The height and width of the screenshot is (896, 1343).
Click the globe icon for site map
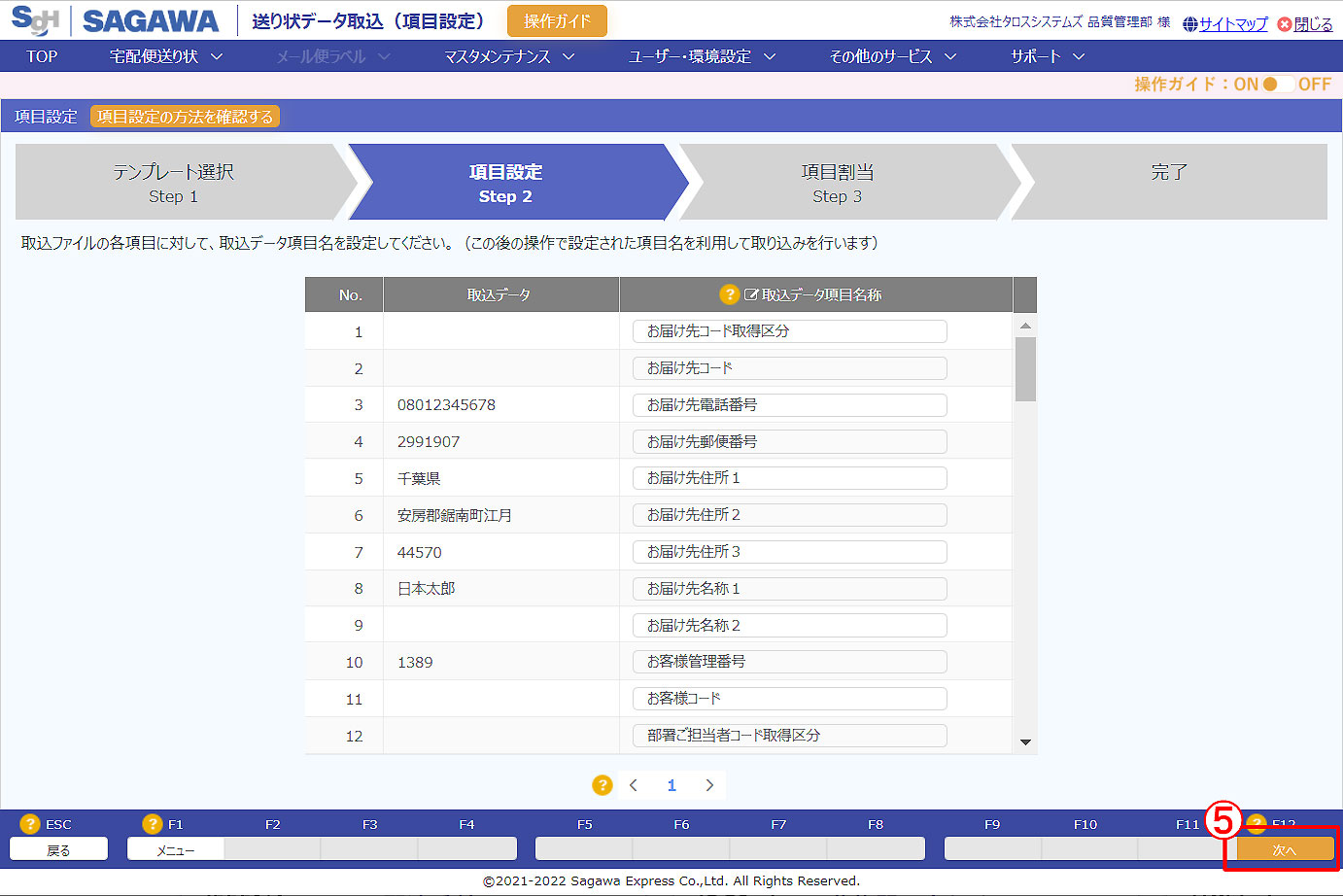tap(1189, 24)
